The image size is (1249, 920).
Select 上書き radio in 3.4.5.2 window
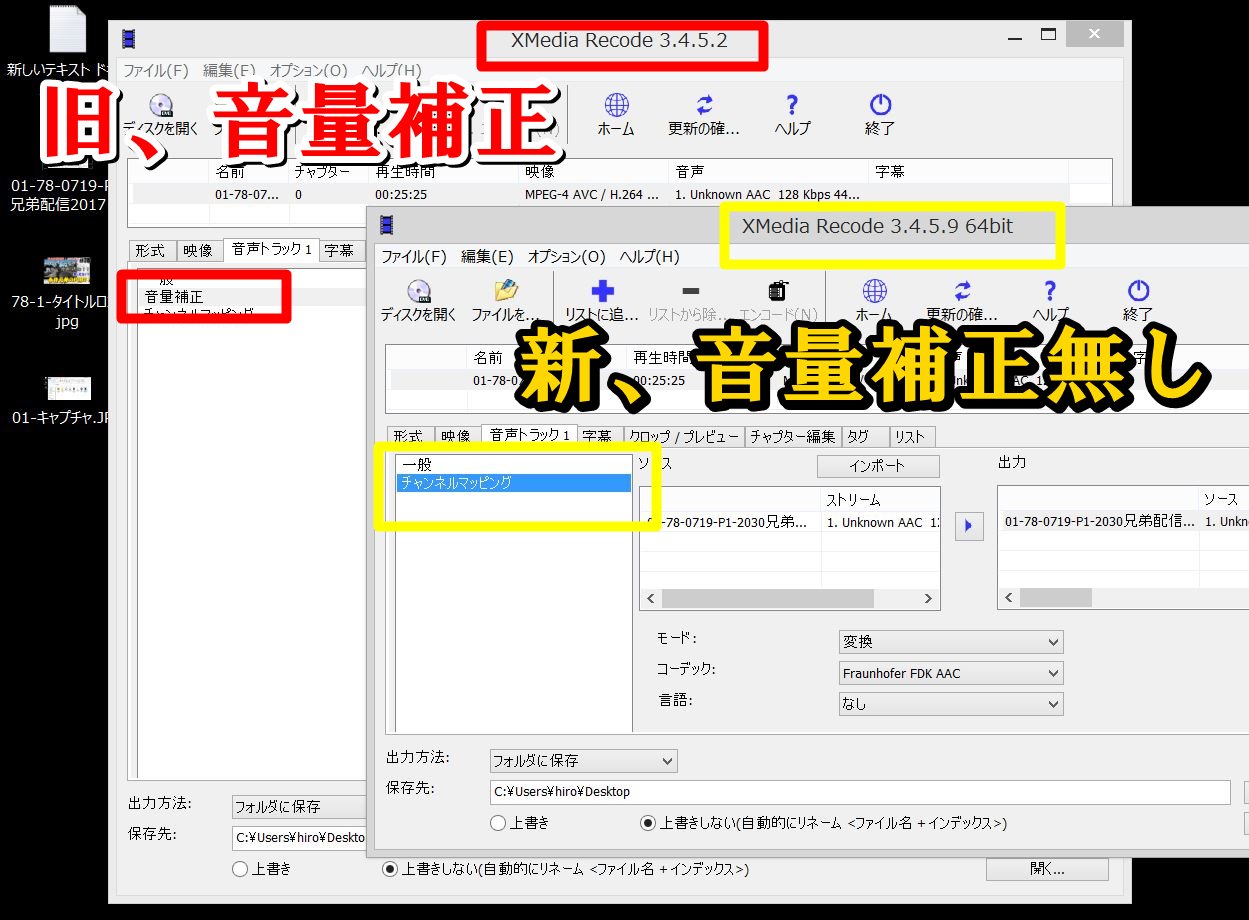pos(240,869)
